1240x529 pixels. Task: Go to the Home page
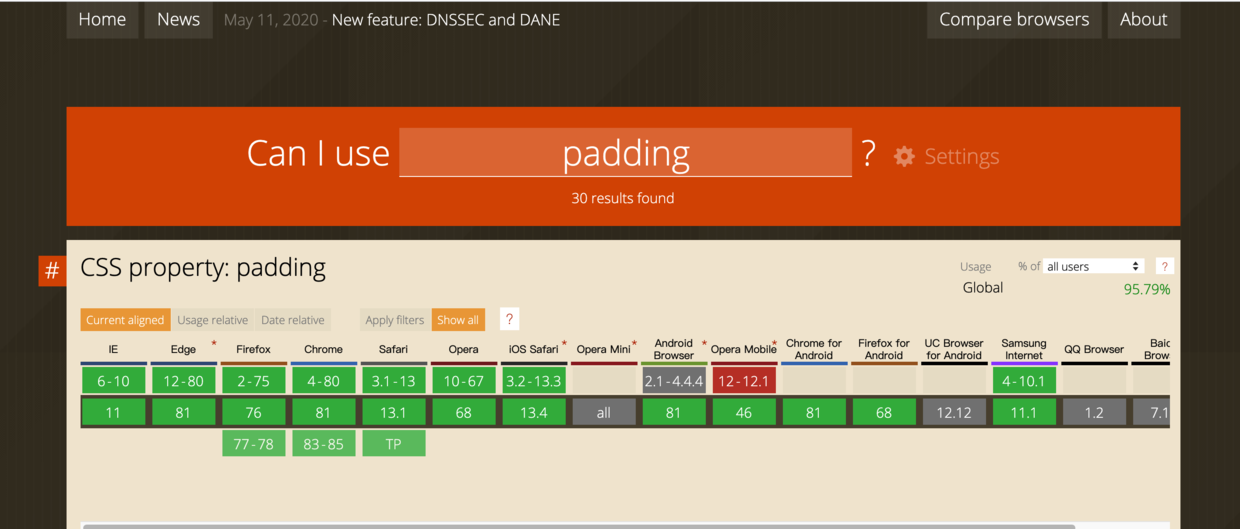click(102, 19)
